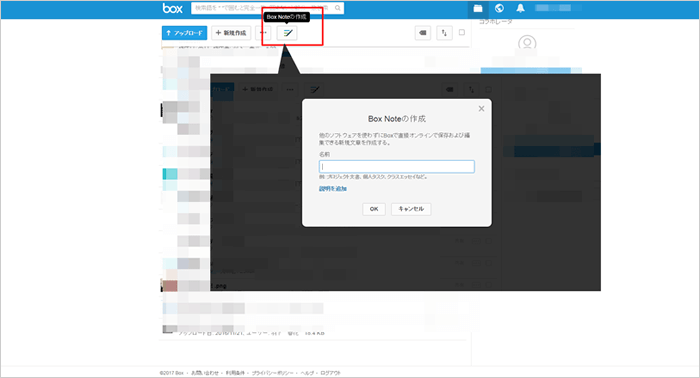700x378 pixels.
Task: Click the 名前 name input field
Action: tap(397, 166)
